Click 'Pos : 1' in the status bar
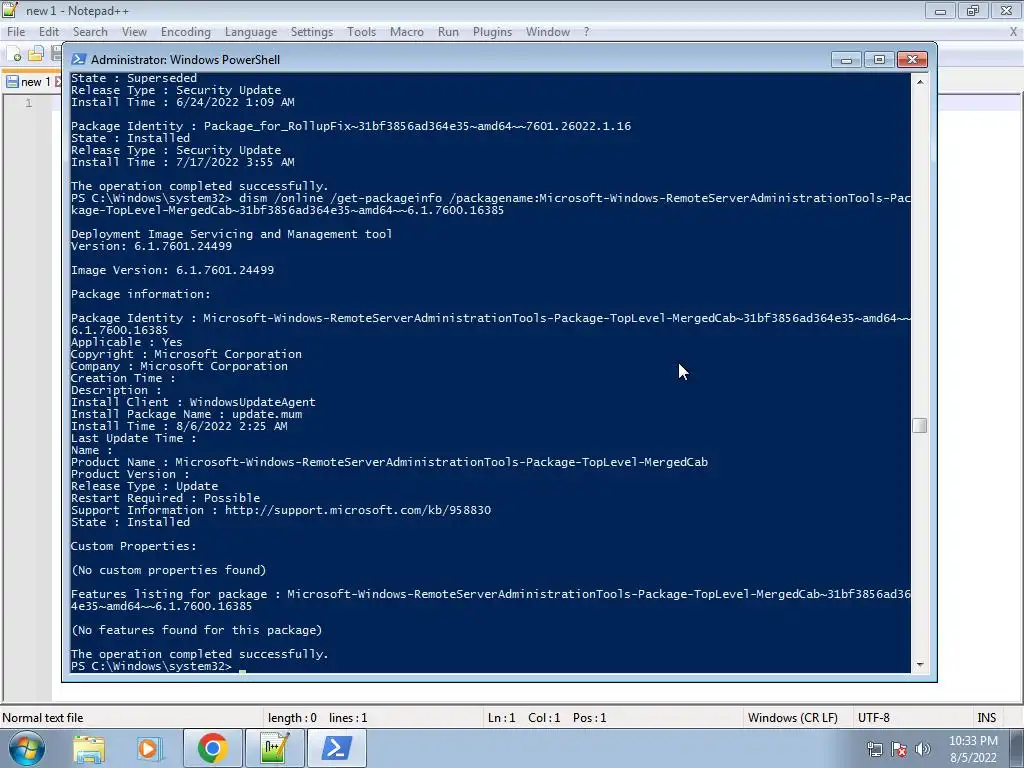 pos(590,718)
